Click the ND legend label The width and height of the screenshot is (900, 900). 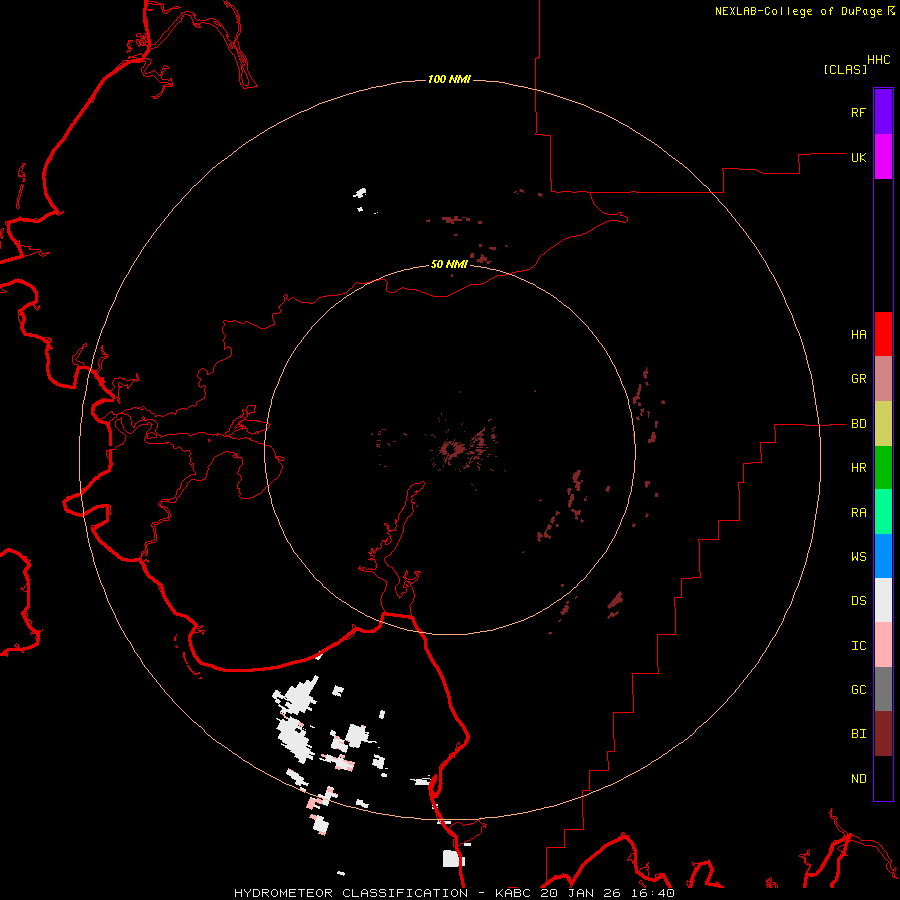coord(859,779)
